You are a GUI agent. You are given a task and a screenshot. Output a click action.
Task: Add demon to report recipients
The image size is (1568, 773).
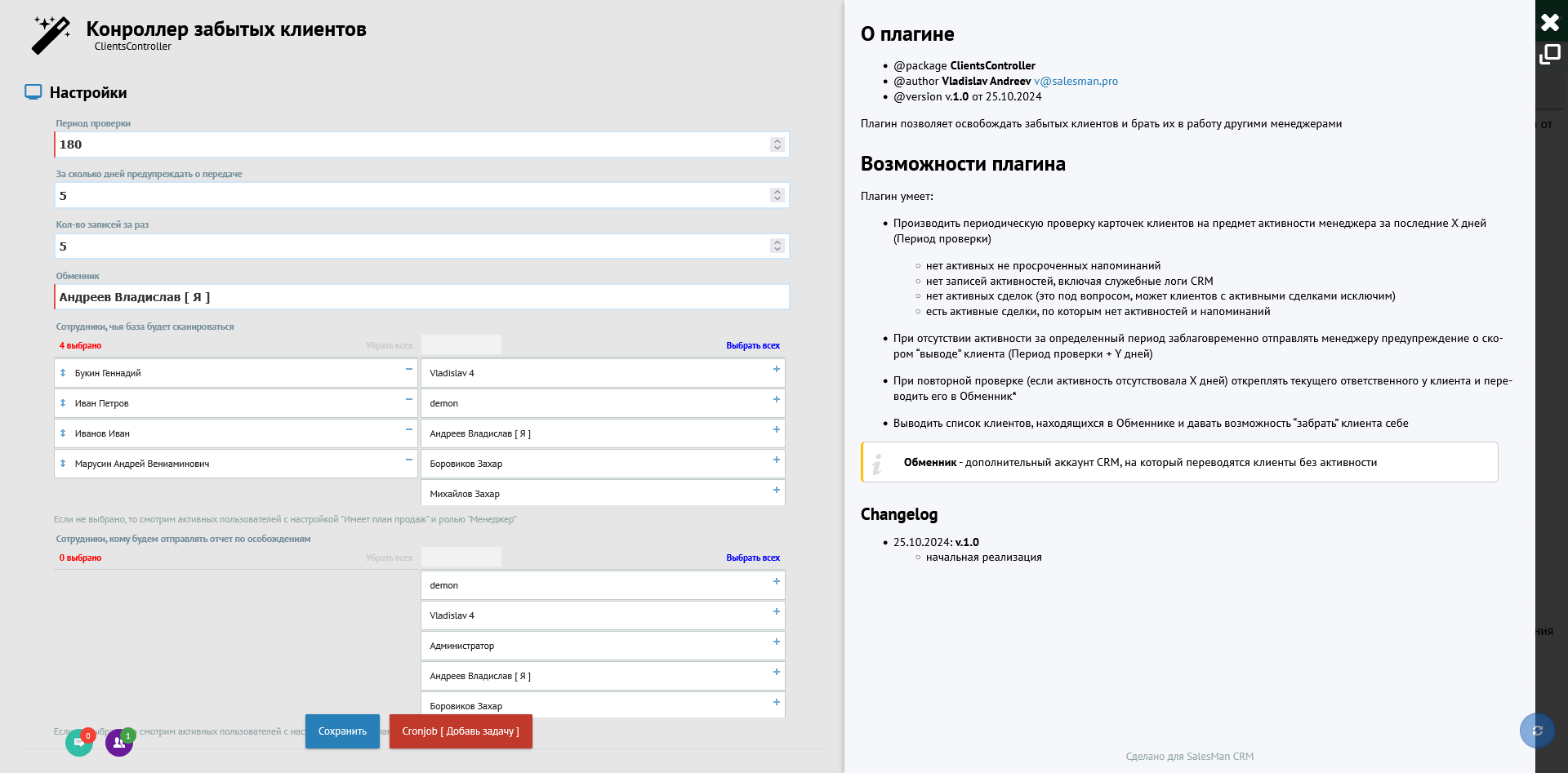[776, 581]
